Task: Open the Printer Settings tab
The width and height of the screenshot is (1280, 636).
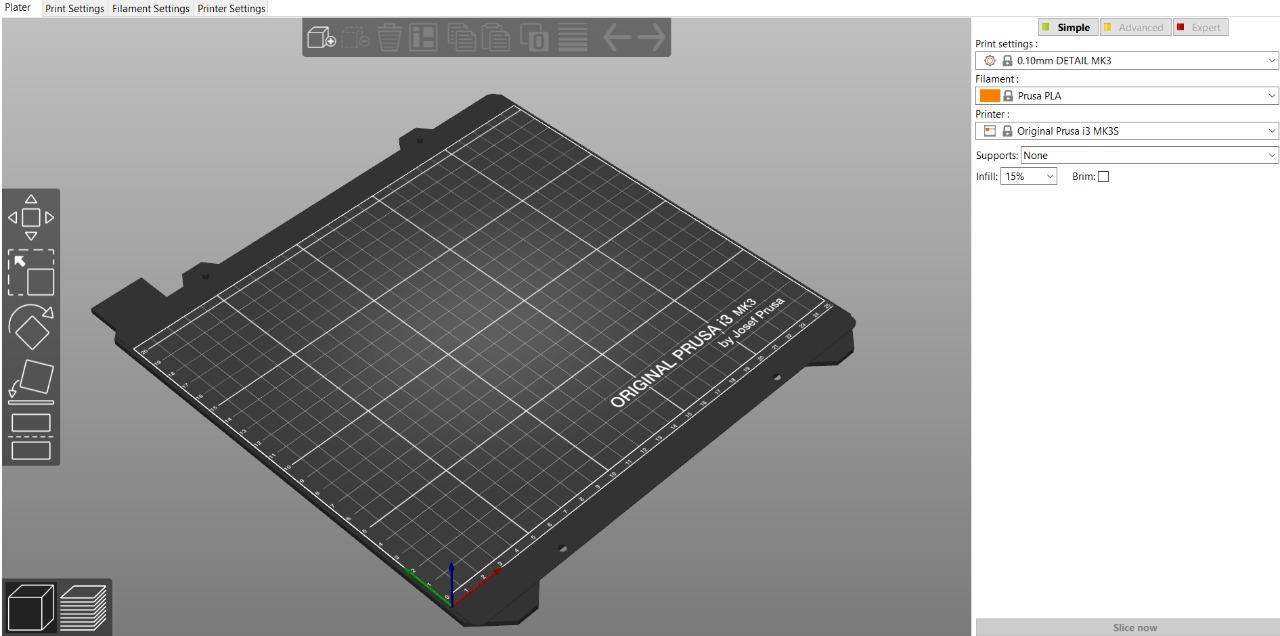Action: 231,8
